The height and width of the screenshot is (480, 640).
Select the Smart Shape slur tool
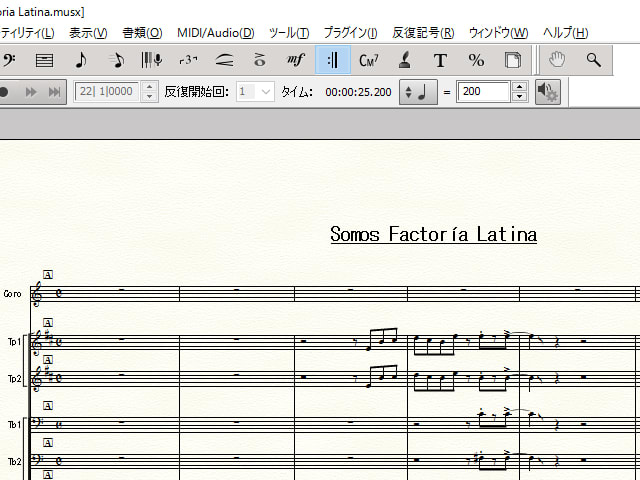(x=224, y=60)
